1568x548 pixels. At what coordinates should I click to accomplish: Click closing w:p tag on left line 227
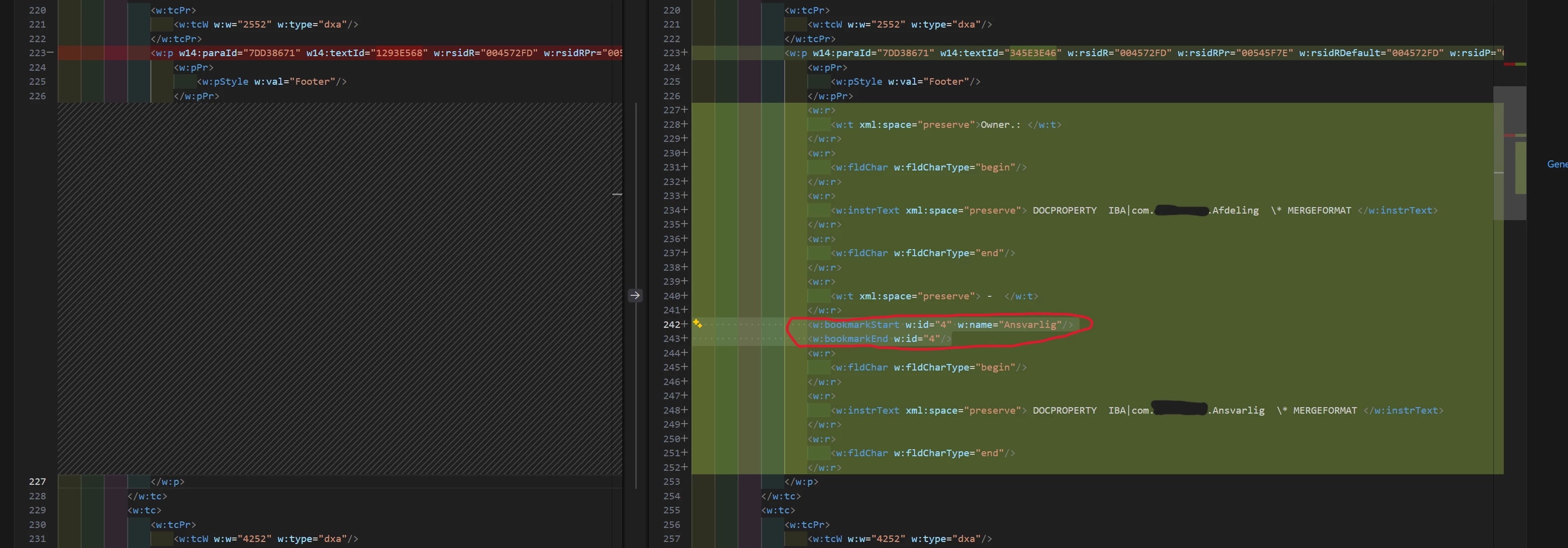[167, 482]
